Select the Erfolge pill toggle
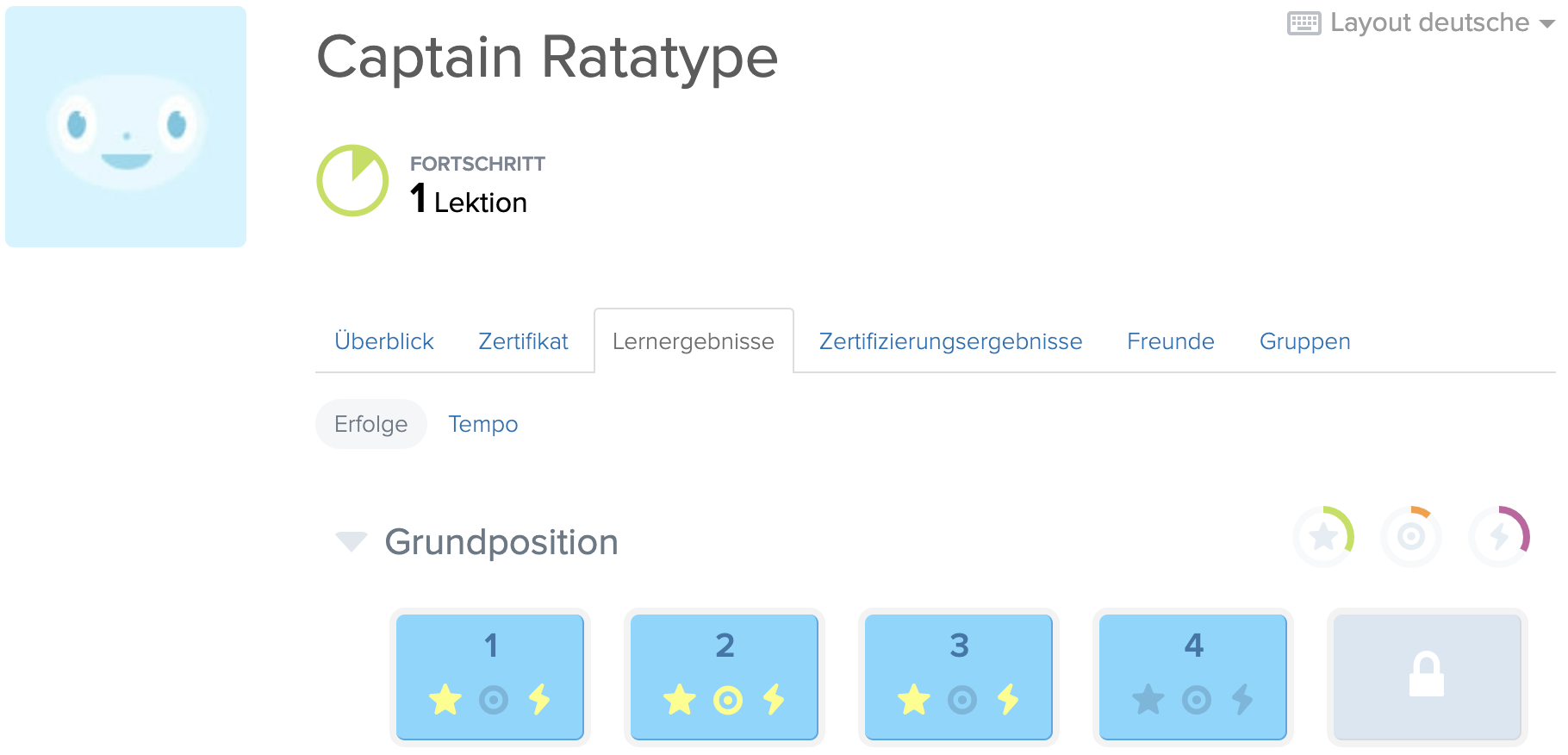1568x755 pixels. (x=371, y=424)
